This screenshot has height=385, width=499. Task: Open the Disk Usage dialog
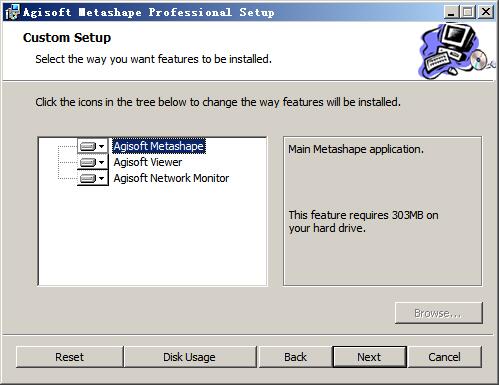tap(190, 357)
